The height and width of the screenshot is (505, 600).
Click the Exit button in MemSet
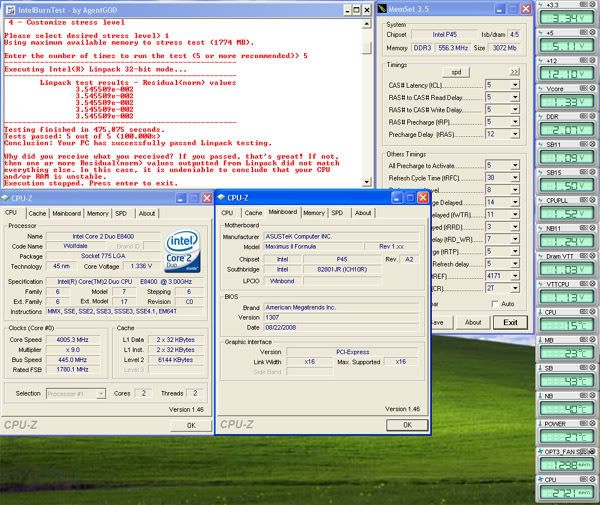[510, 322]
